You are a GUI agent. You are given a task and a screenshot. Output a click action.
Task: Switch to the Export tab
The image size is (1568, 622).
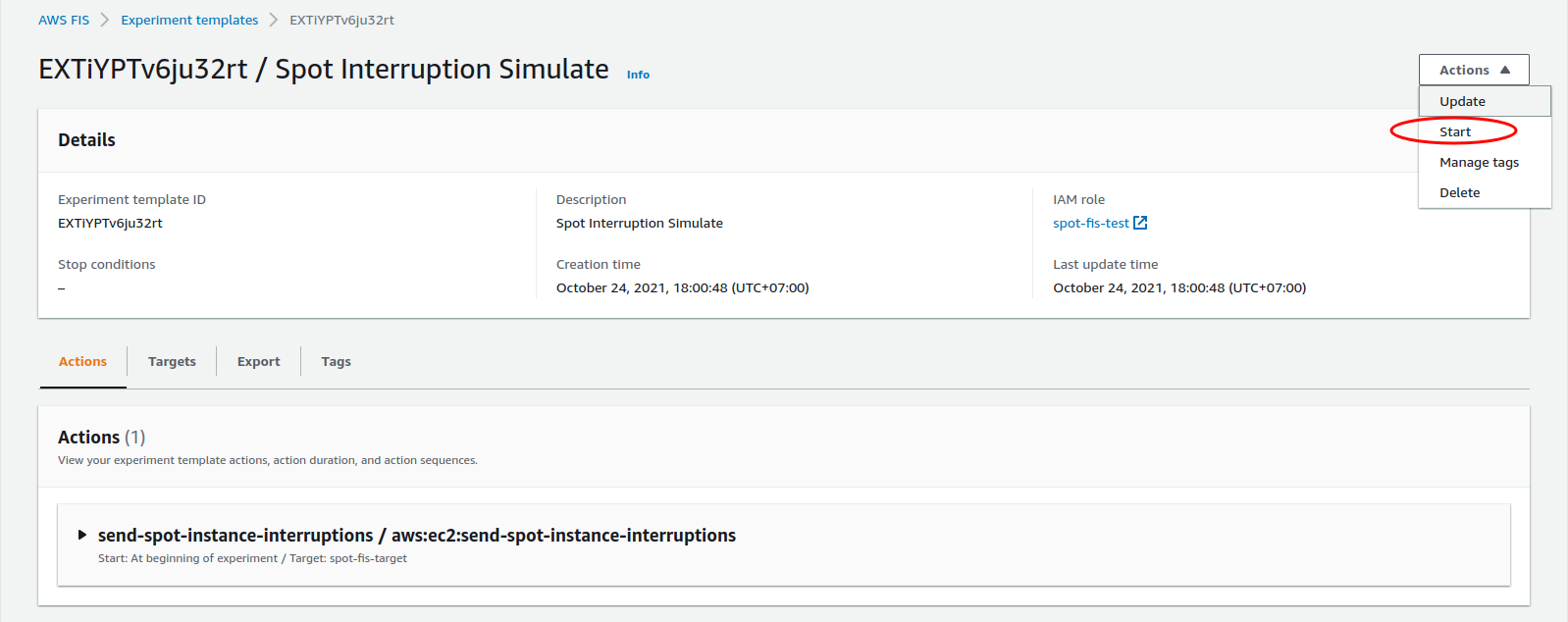pyautogui.click(x=258, y=361)
